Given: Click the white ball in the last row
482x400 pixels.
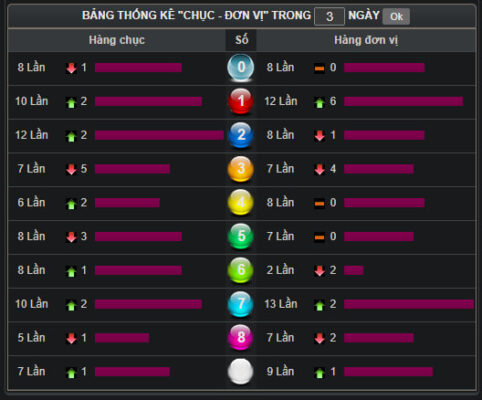Looking at the screenshot, I should [241, 371].
